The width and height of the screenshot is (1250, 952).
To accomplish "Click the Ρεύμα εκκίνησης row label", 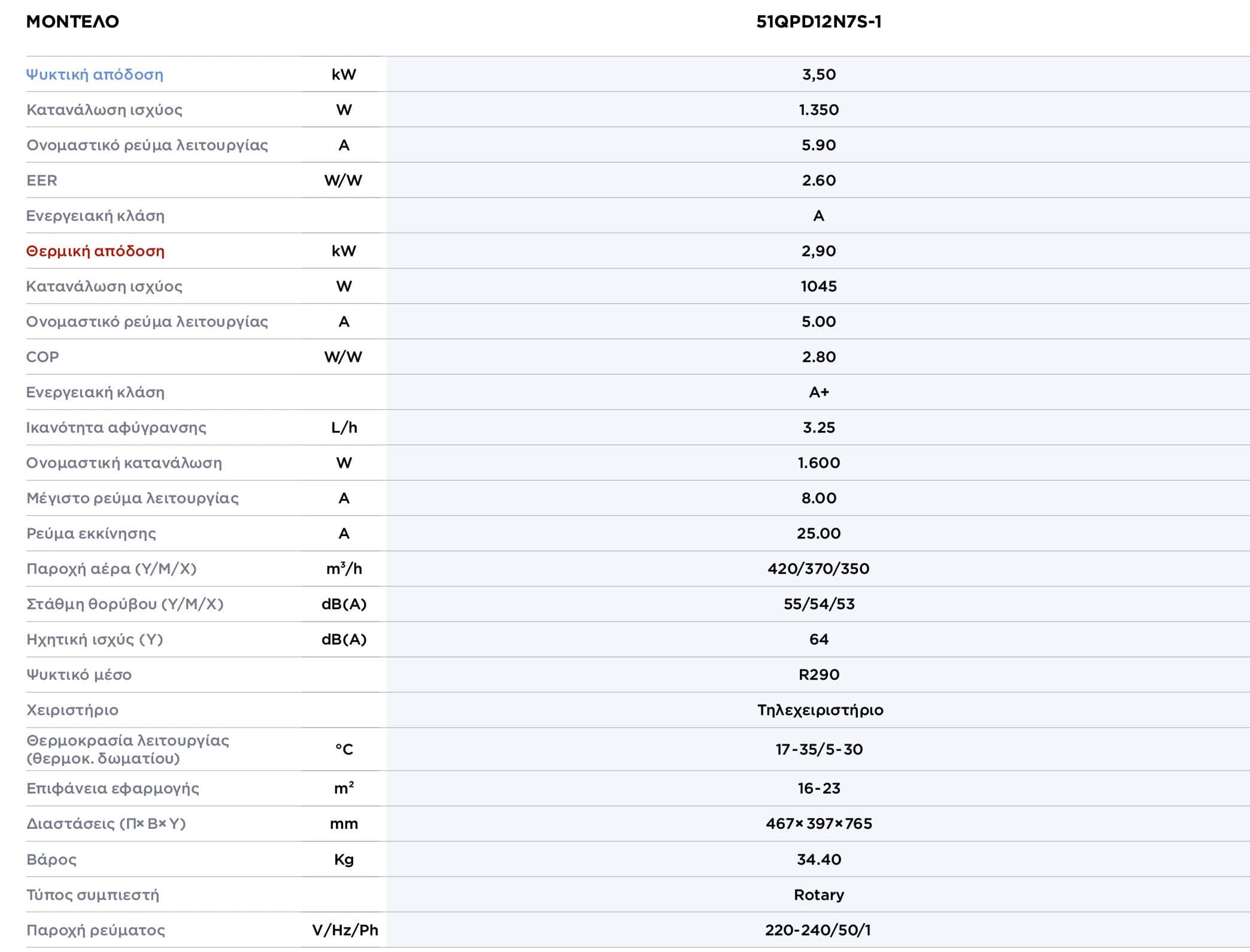I will click(91, 534).
